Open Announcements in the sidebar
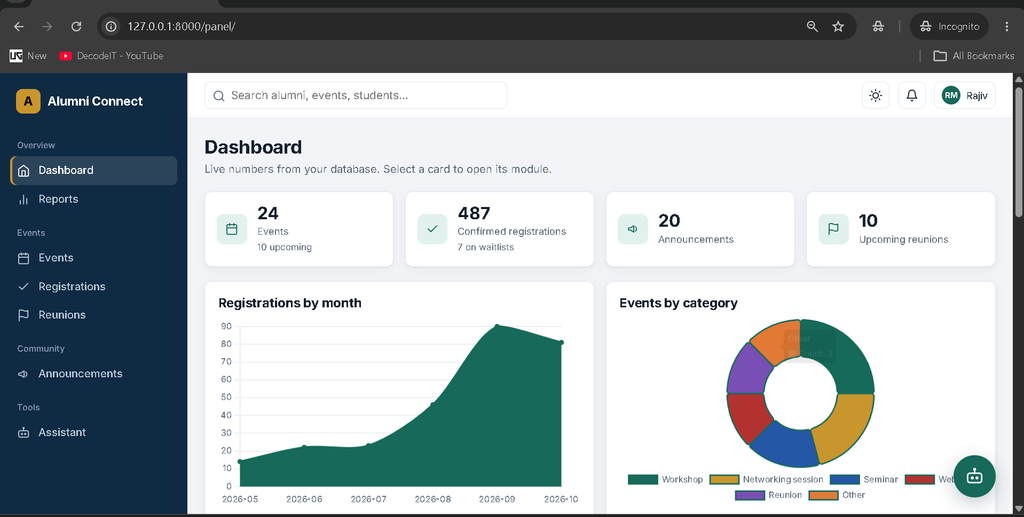Viewport: 1024px width, 517px height. (x=94, y=373)
